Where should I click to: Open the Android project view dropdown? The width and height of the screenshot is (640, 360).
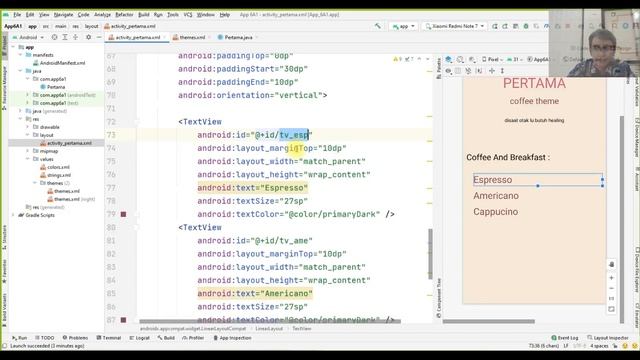coord(29,37)
